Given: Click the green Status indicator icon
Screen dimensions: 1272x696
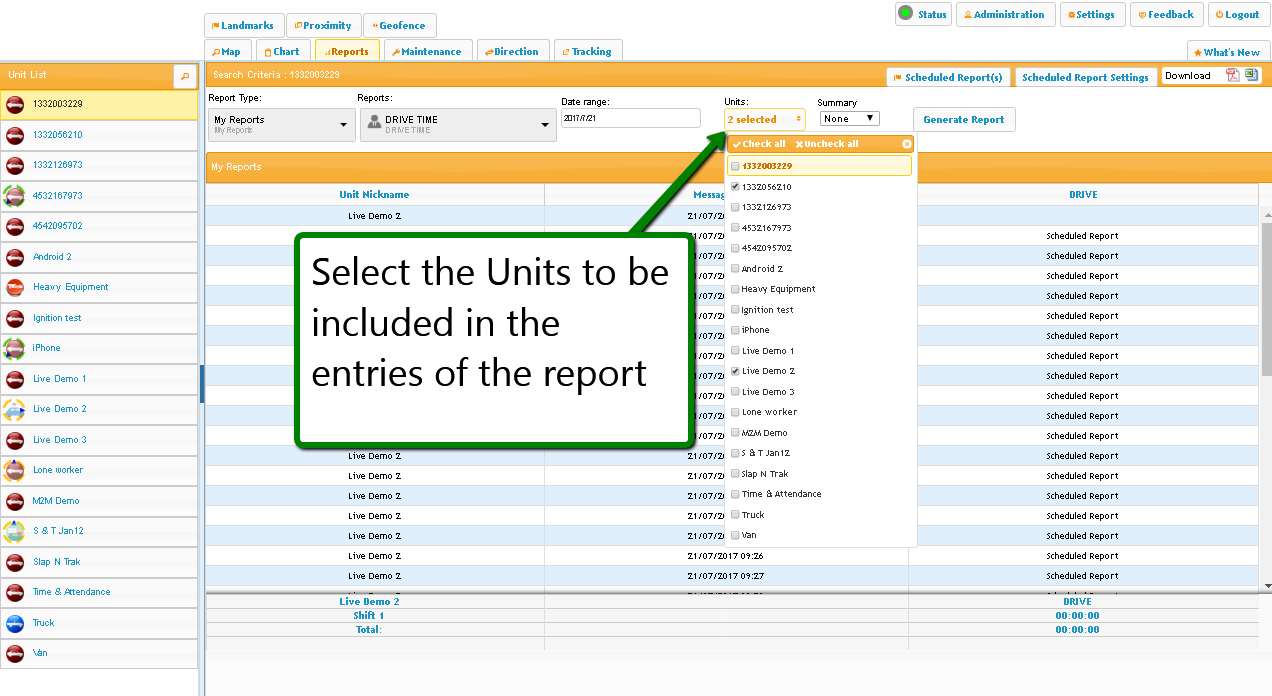Looking at the screenshot, I should tap(905, 14).
